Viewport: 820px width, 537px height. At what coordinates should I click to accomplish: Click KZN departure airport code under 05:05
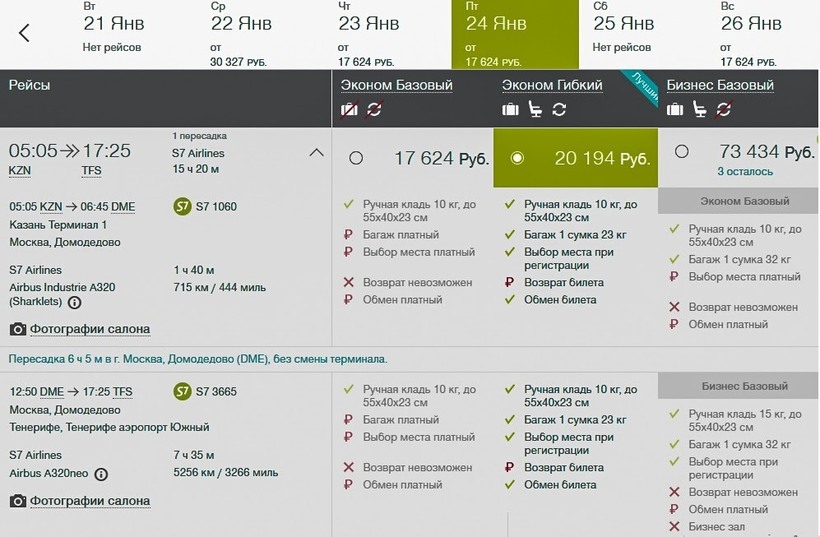point(20,171)
